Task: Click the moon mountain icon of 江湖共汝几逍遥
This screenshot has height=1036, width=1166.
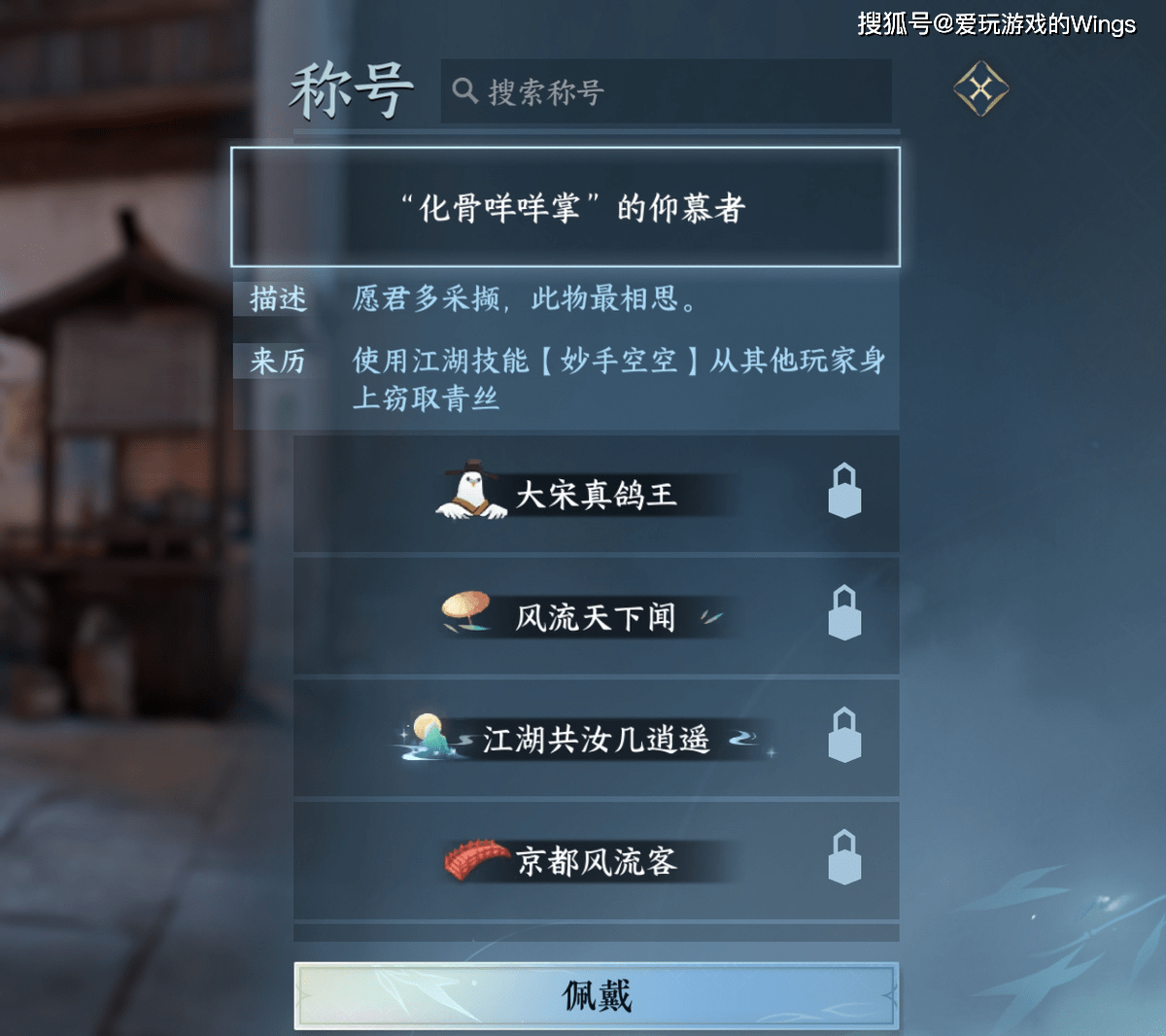Action: [x=430, y=736]
